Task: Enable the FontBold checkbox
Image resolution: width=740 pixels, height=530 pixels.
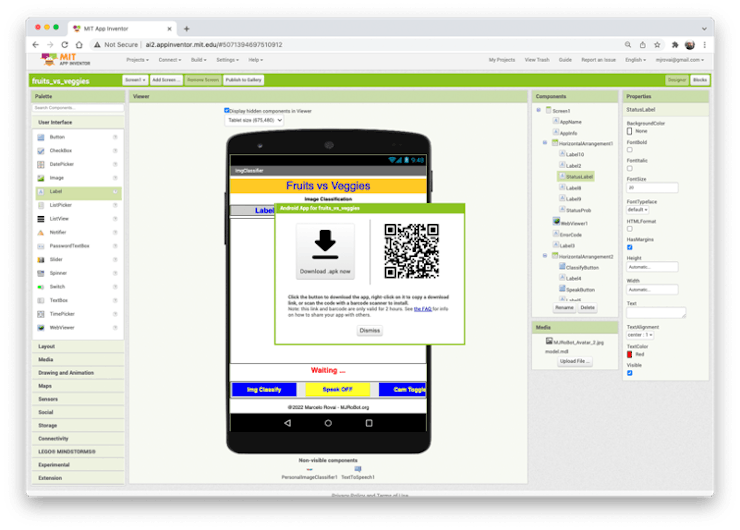Action: click(630, 150)
